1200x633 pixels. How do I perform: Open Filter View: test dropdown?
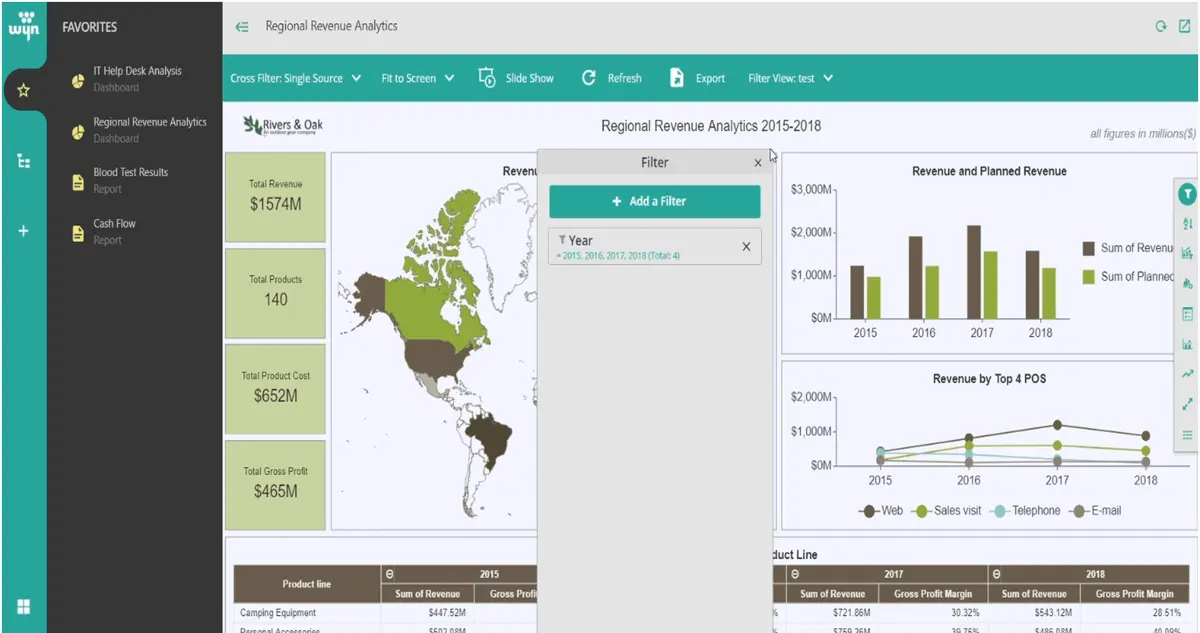point(790,78)
